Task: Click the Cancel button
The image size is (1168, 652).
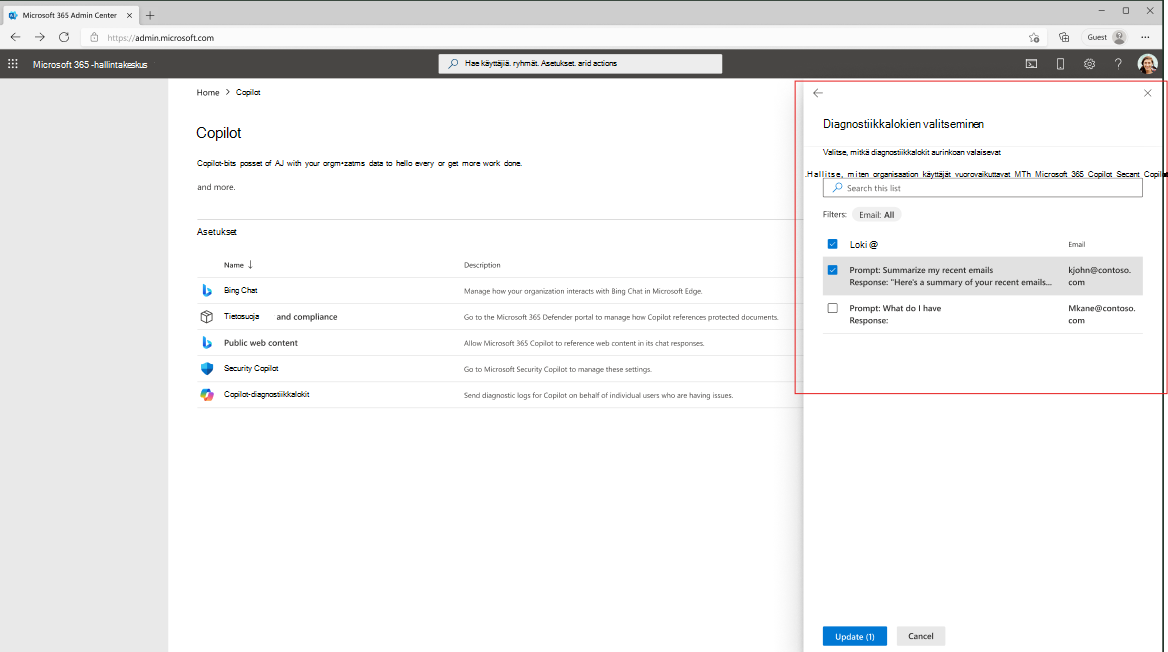Action: [x=921, y=636]
